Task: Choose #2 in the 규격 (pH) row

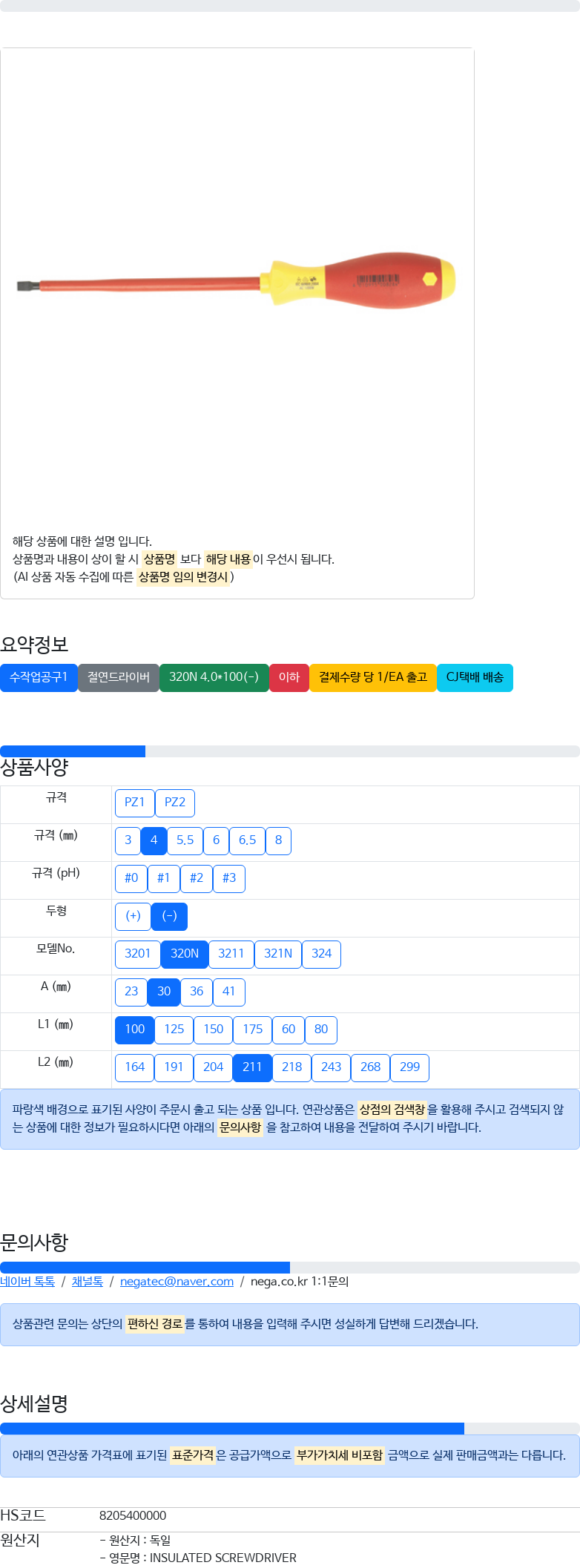Action: coord(197,878)
